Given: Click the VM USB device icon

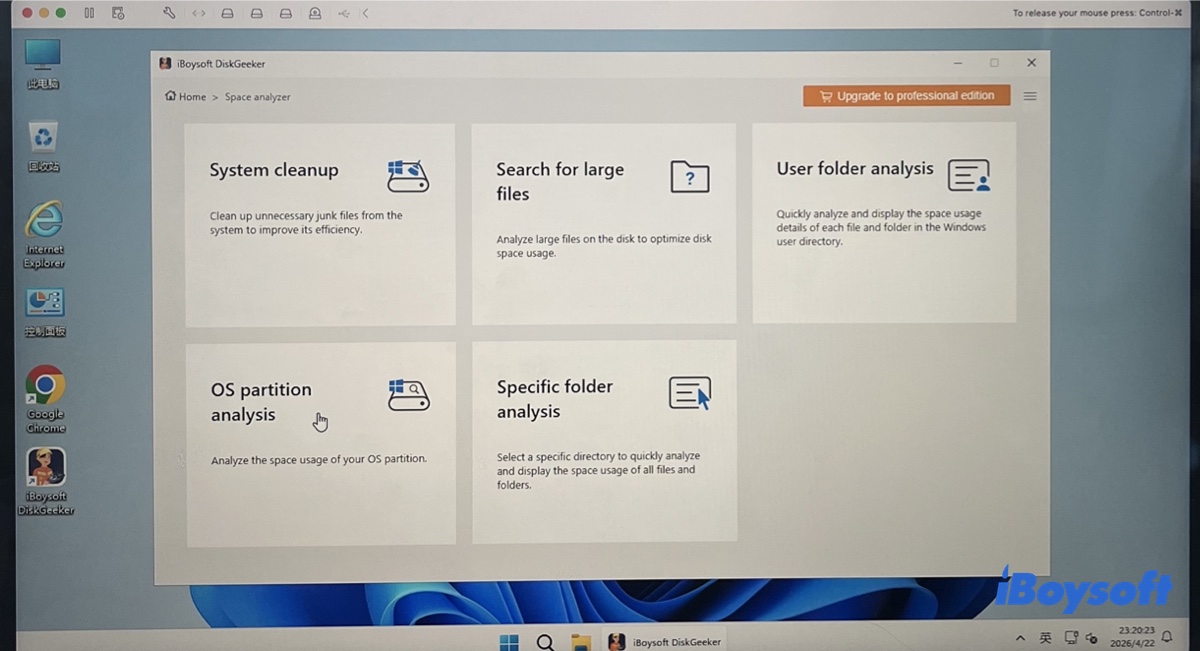Looking at the screenshot, I should point(344,13).
